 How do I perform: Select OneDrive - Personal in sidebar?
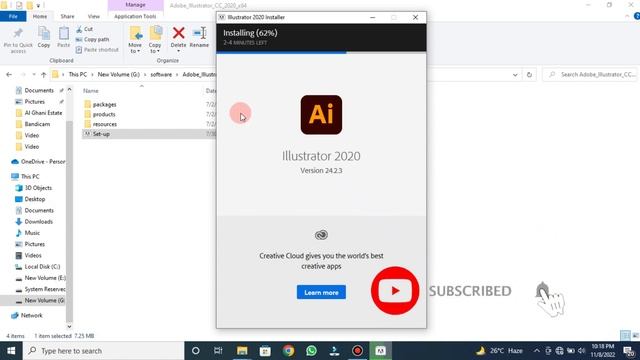pyautogui.click(x=42, y=162)
